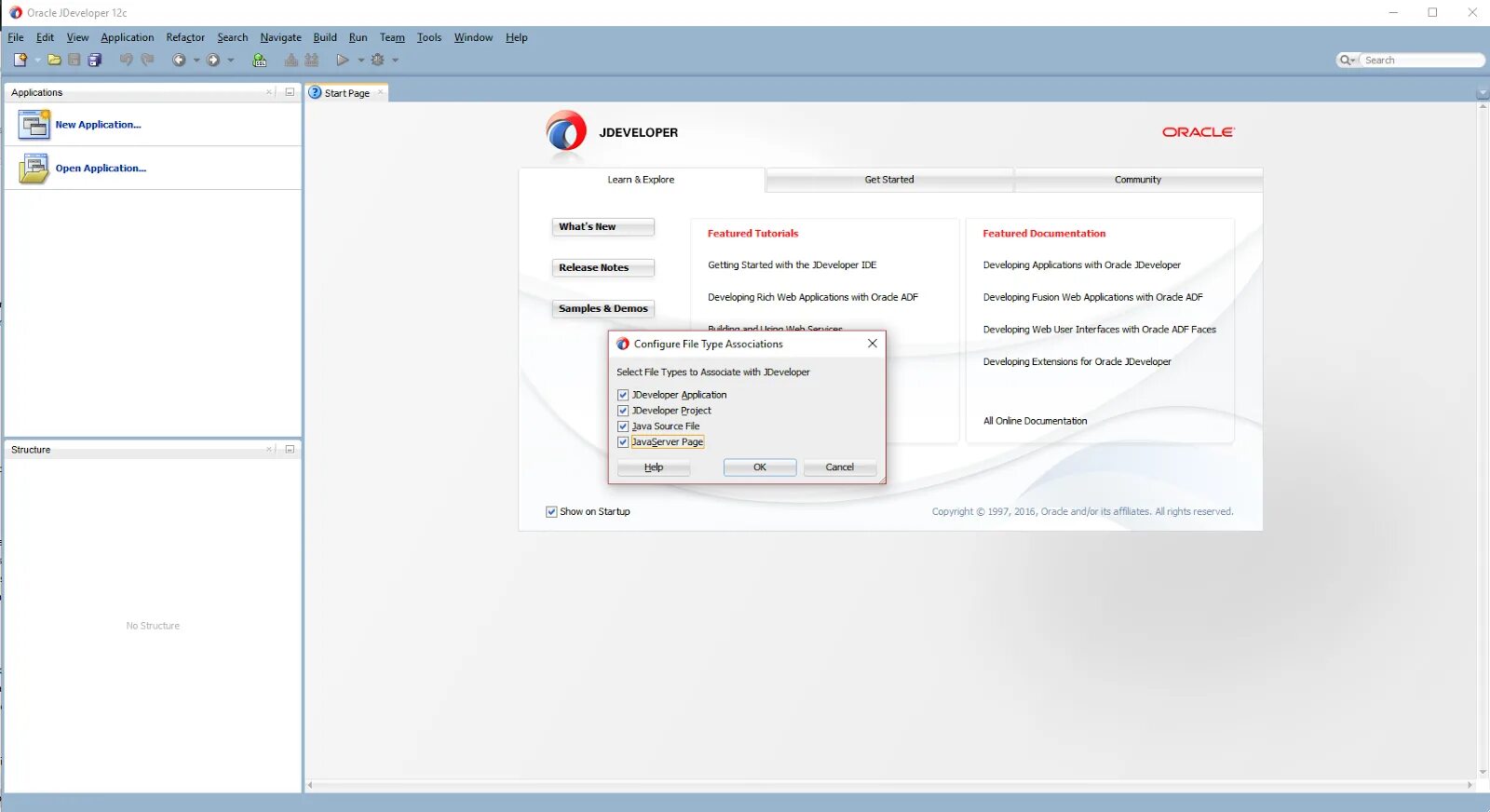Screen dimensions: 1490x812
Task: Click into the Search input field
Action: [1421, 61]
